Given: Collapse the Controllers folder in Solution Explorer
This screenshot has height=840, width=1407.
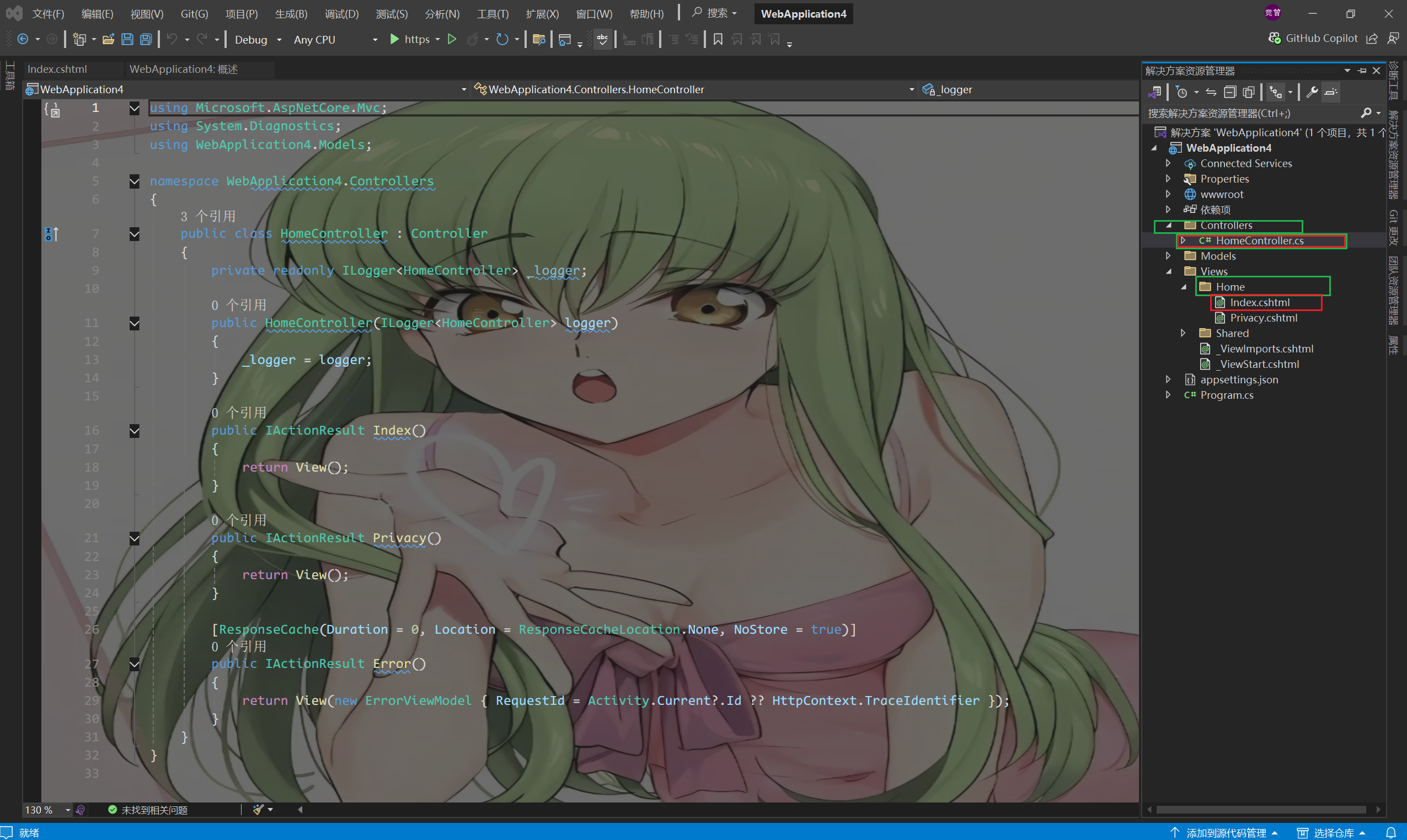Looking at the screenshot, I should click(x=1169, y=225).
